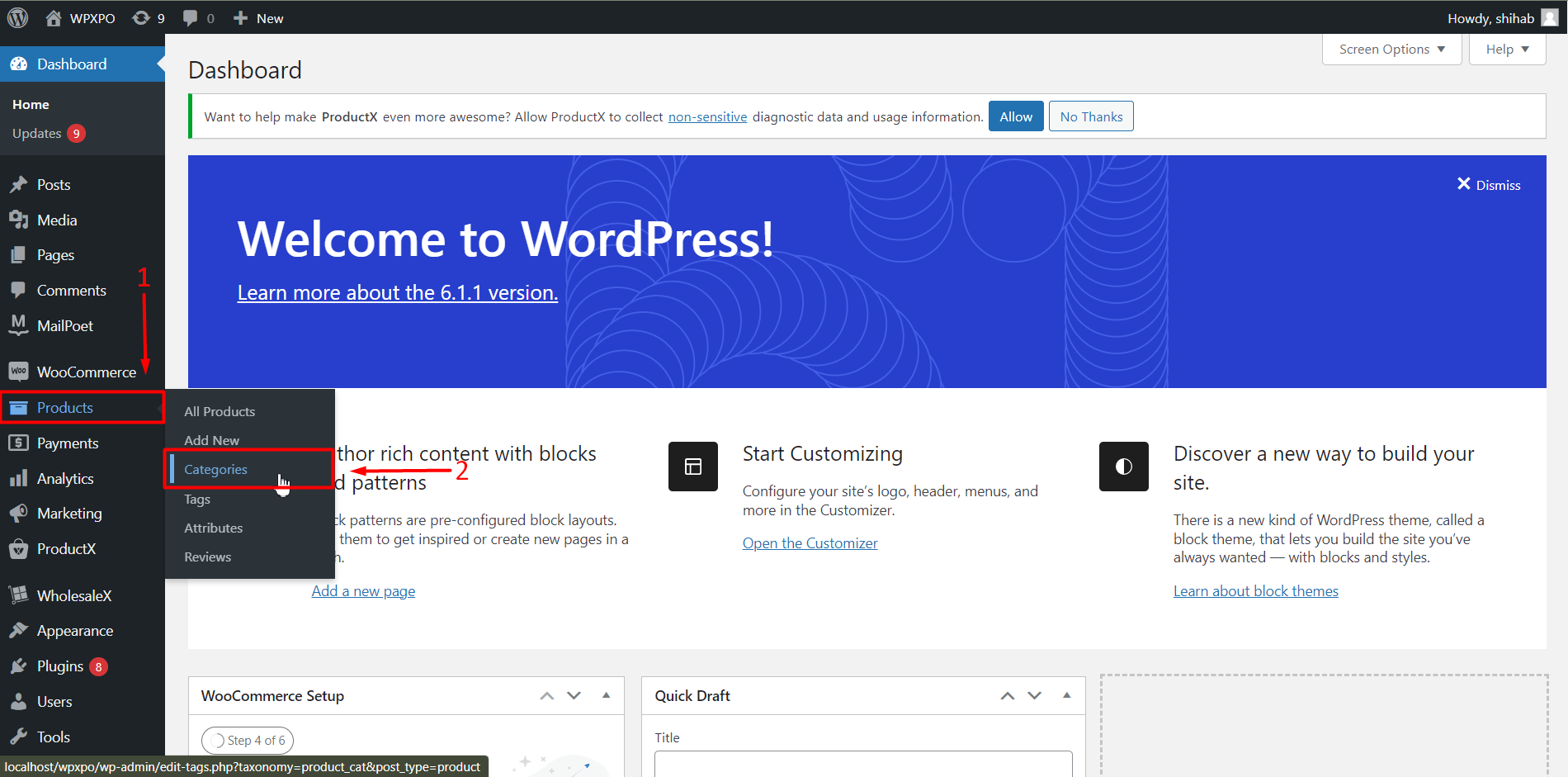This screenshot has height=777, width=1568.
Task: Click the Open the Customizer link
Action: 810,542
